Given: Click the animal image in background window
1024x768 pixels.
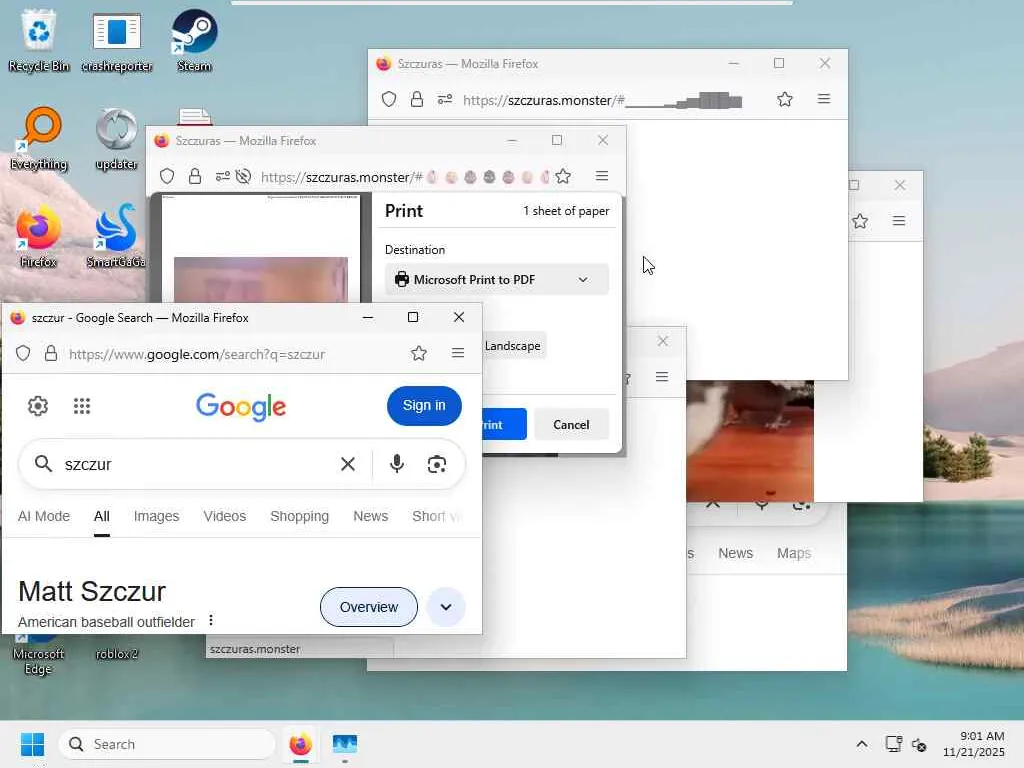Looking at the screenshot, I should [x=750, y=441].
